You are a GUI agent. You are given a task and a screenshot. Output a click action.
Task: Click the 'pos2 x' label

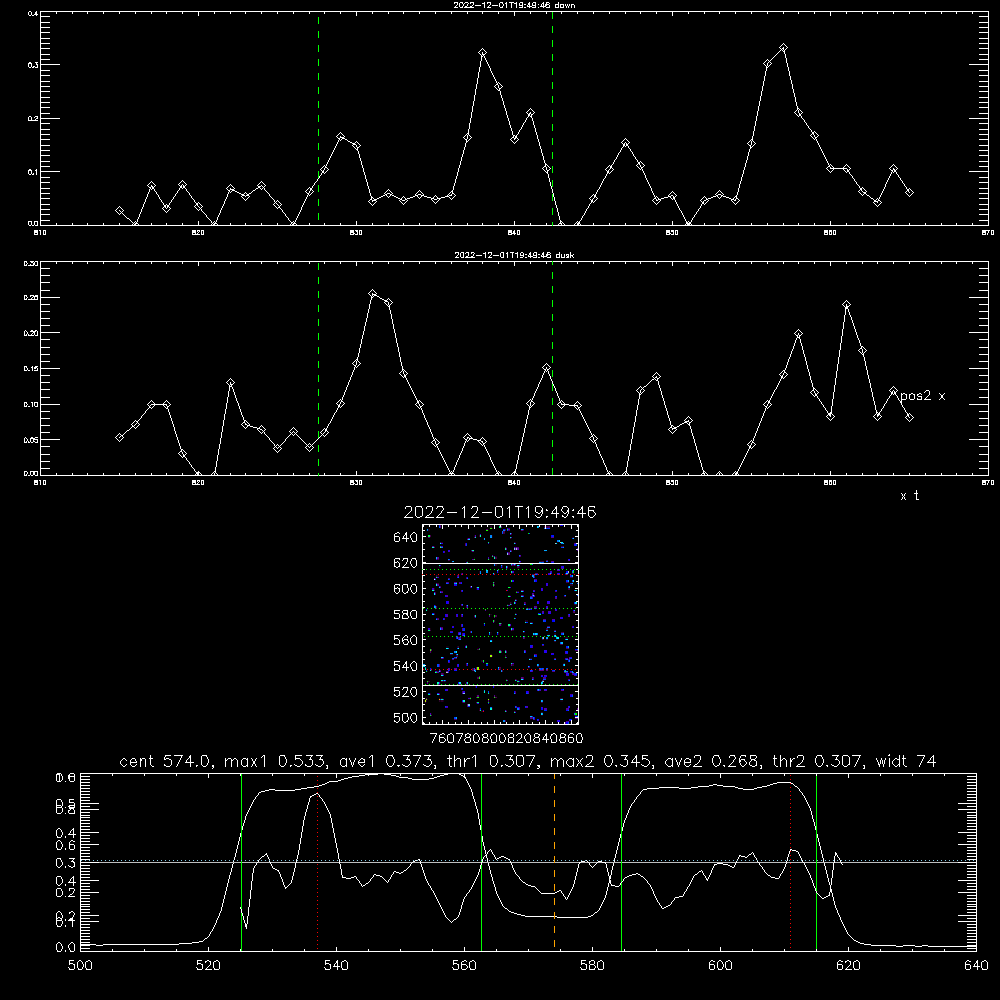[x=922, y=396]
